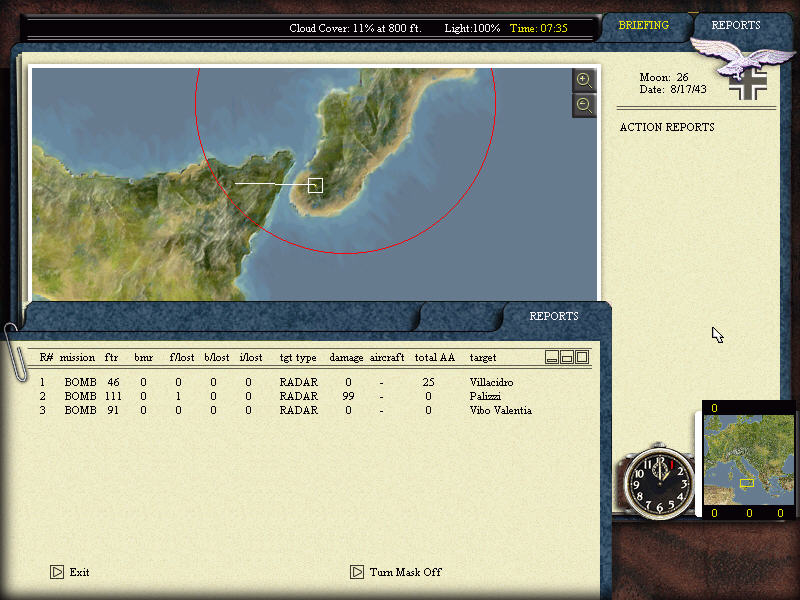
Task: Click the 'total AA' column header
Action: tap(434, 357)
